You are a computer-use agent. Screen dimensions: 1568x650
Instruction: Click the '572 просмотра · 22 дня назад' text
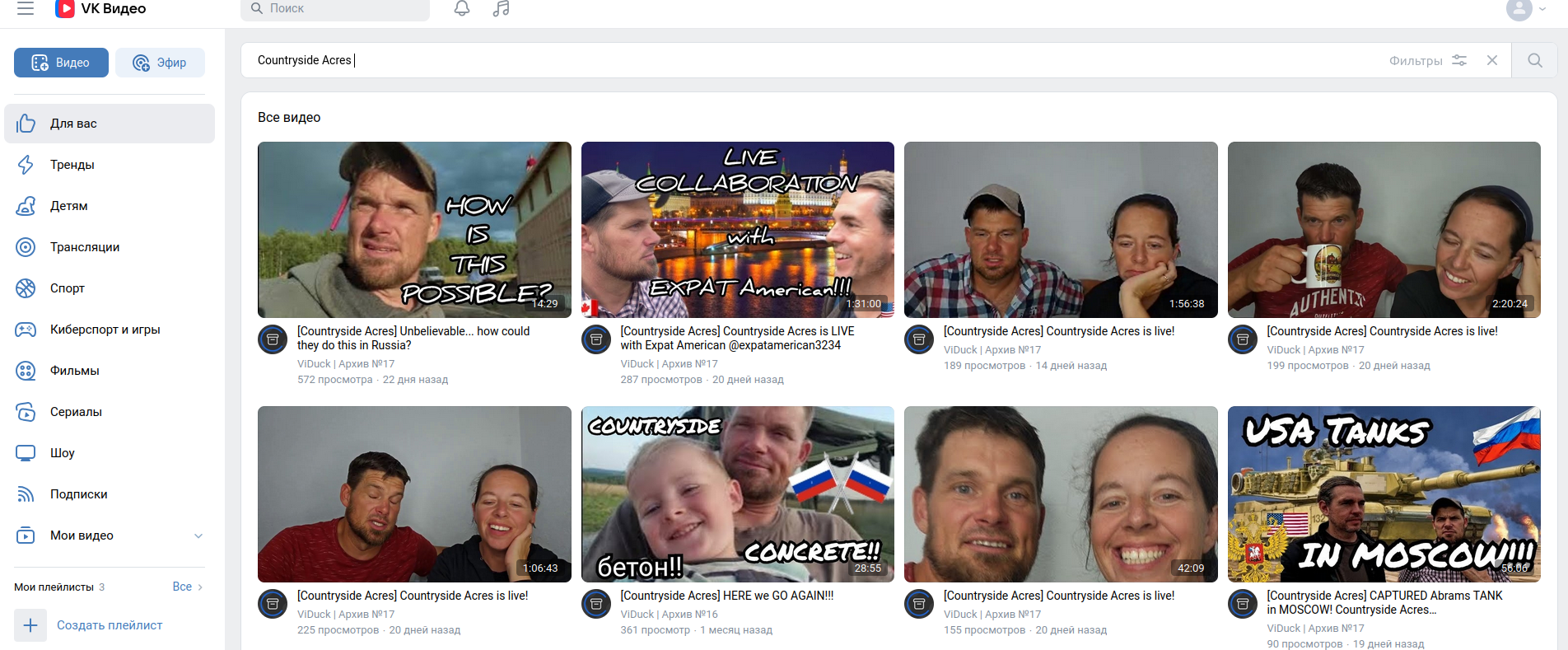click(x=372, y=380)
